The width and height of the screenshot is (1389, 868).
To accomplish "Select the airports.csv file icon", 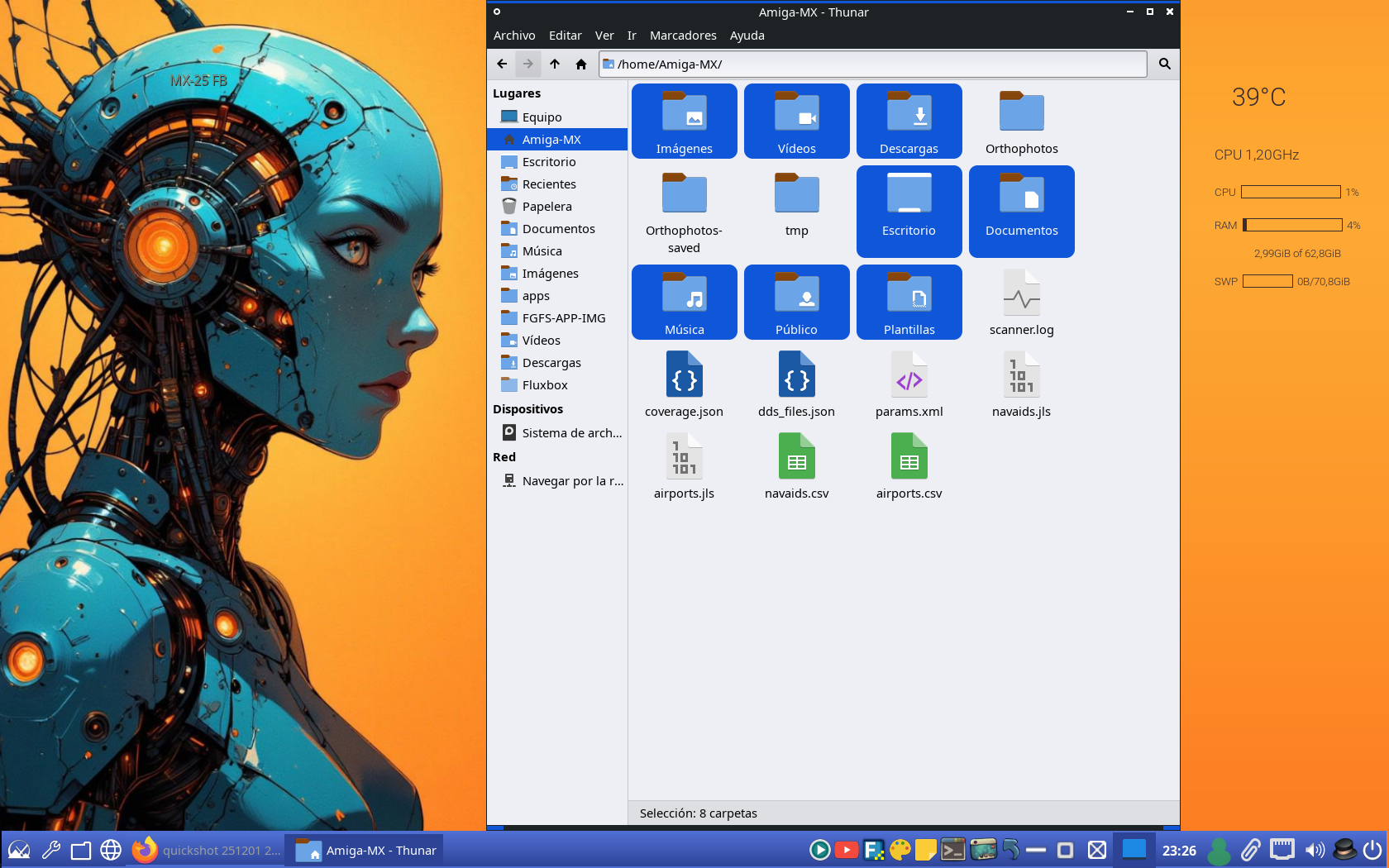I will (x=909, y=456).
